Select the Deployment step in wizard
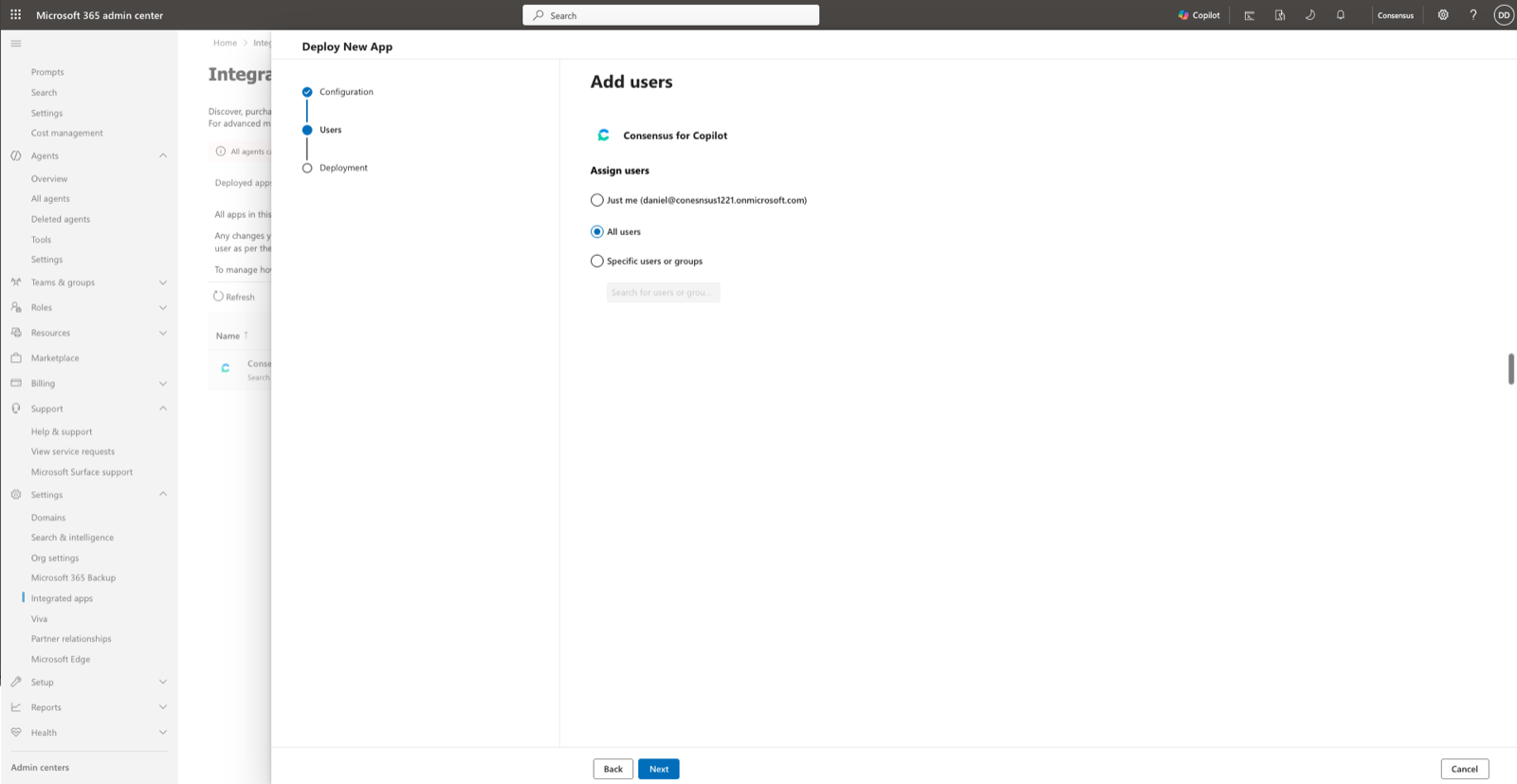This screenshot has height=784, width=1517. click(335, 168)
